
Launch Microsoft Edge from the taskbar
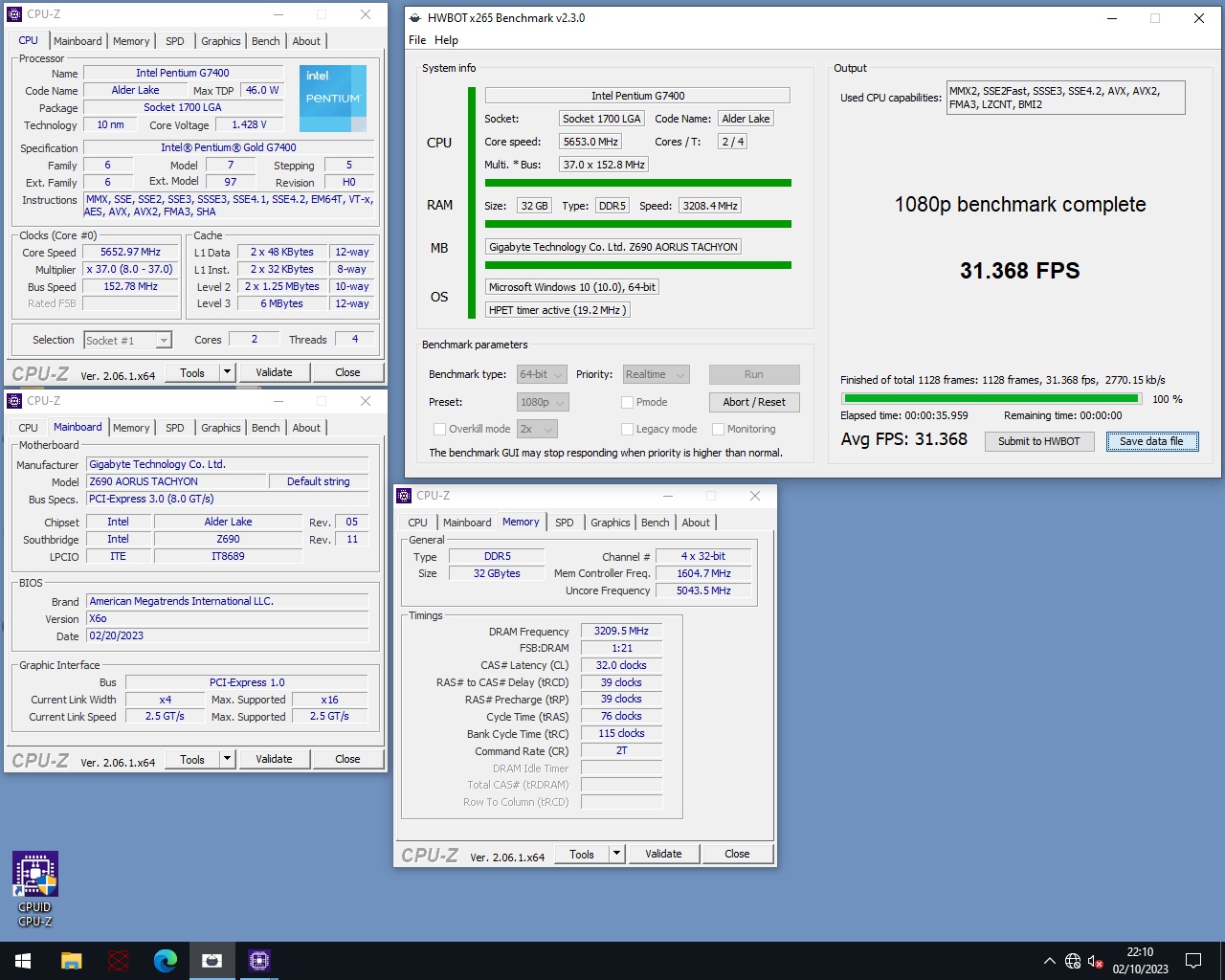(x=166, y=961)
